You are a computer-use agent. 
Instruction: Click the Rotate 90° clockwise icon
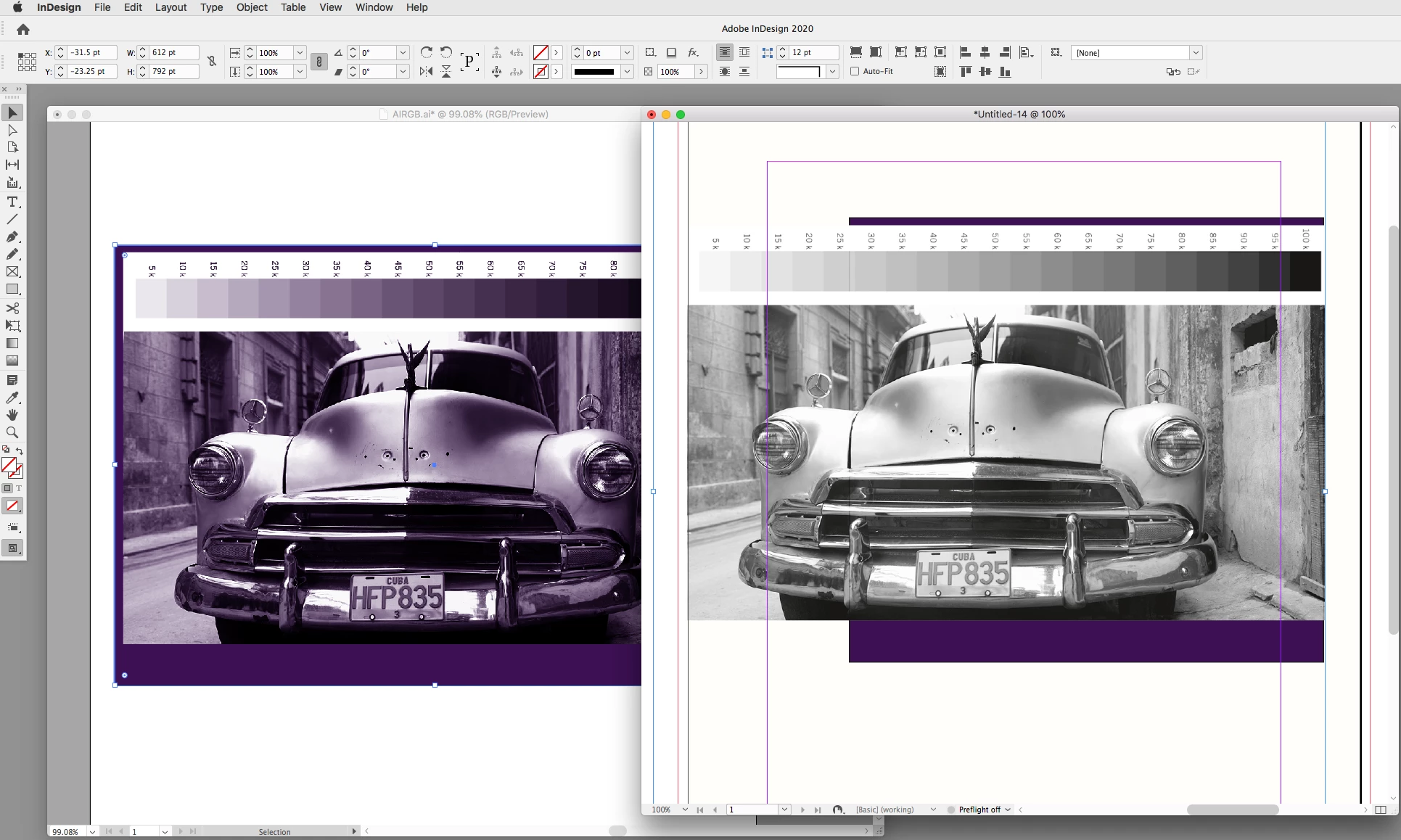pyautogui.click(x=427, y=52)
